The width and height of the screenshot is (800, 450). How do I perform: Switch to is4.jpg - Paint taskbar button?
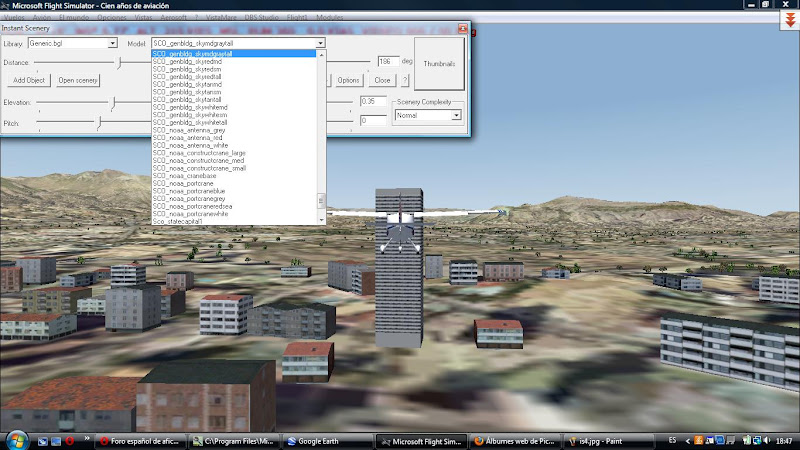click(609, 441)
